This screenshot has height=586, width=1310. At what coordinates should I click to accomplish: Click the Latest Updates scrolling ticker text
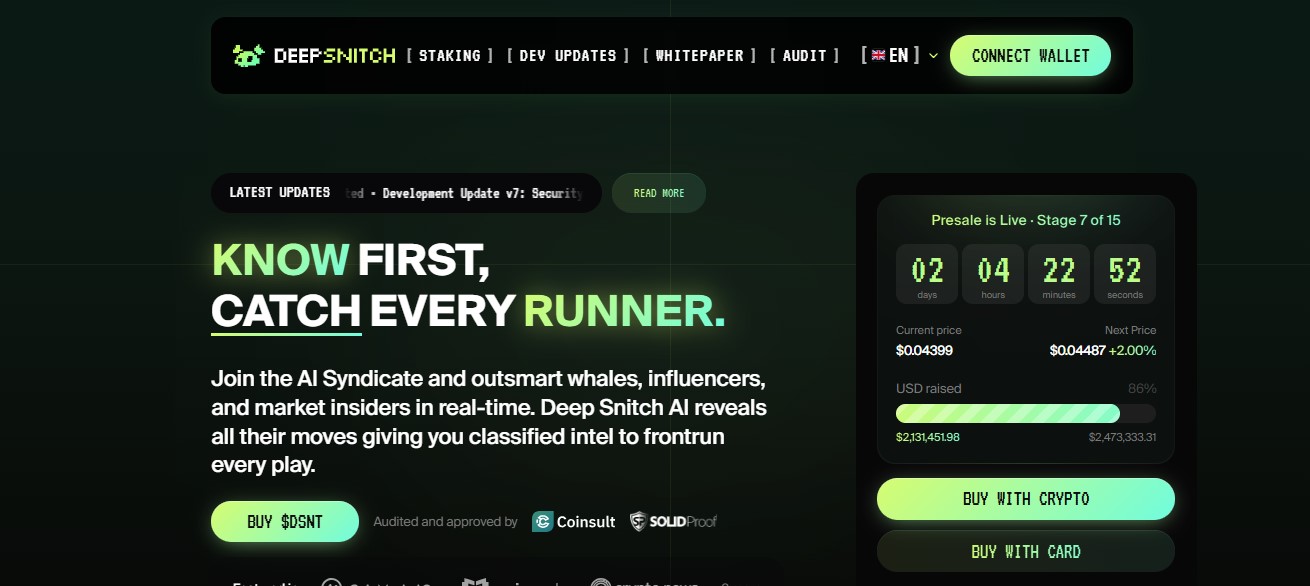click(464, 193)
